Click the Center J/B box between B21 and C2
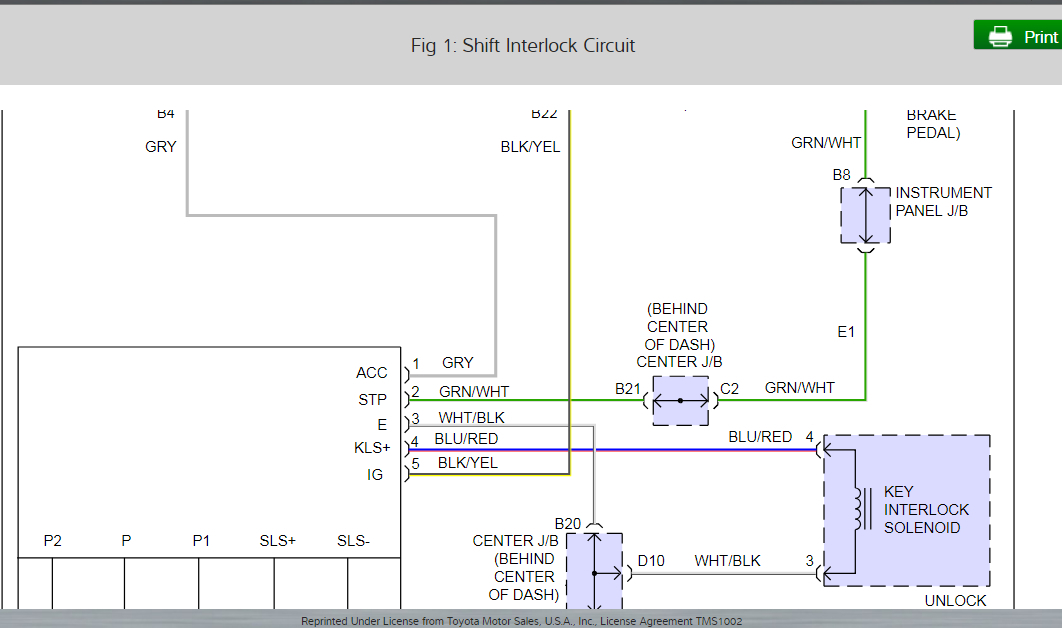The height and width of the screenshot is (628, 1062). (x=680, y=400)
